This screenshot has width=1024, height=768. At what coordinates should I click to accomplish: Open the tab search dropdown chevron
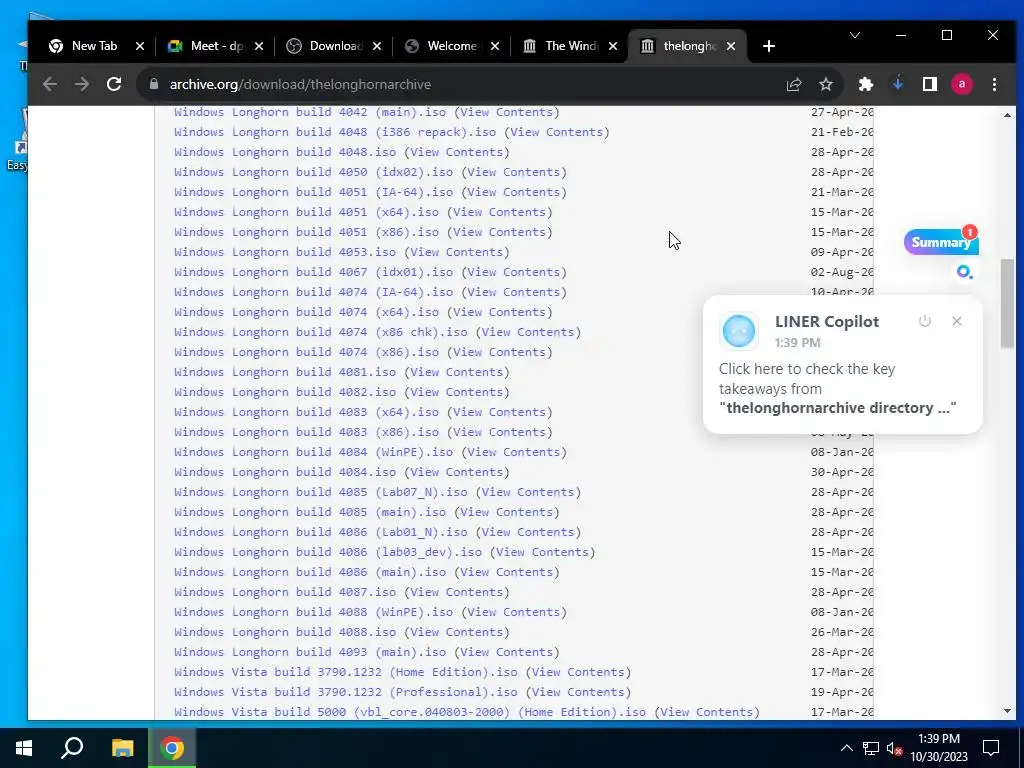pyautogui.click(x=854, y=35)
